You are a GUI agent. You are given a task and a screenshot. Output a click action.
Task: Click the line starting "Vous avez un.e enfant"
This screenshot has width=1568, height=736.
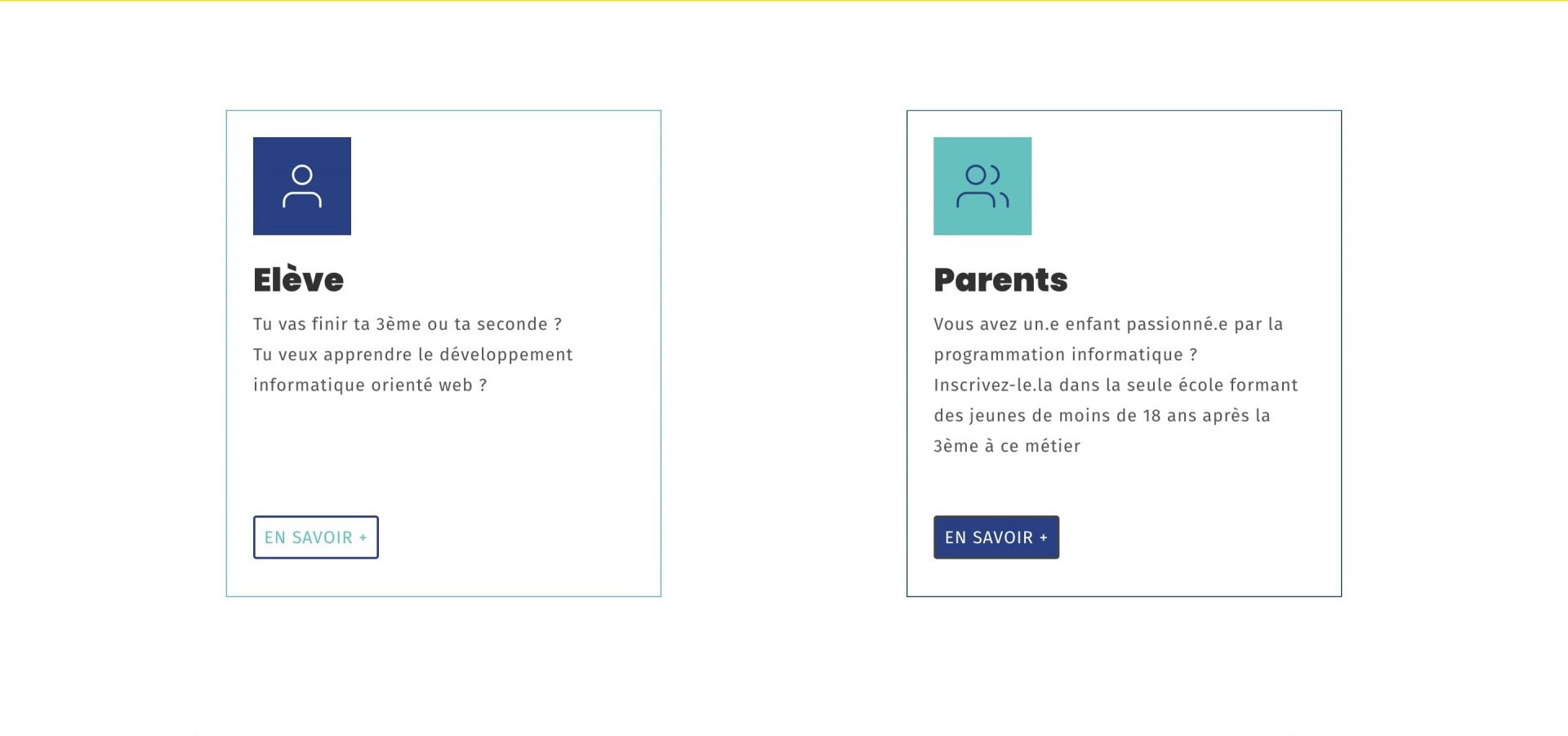1107,324
